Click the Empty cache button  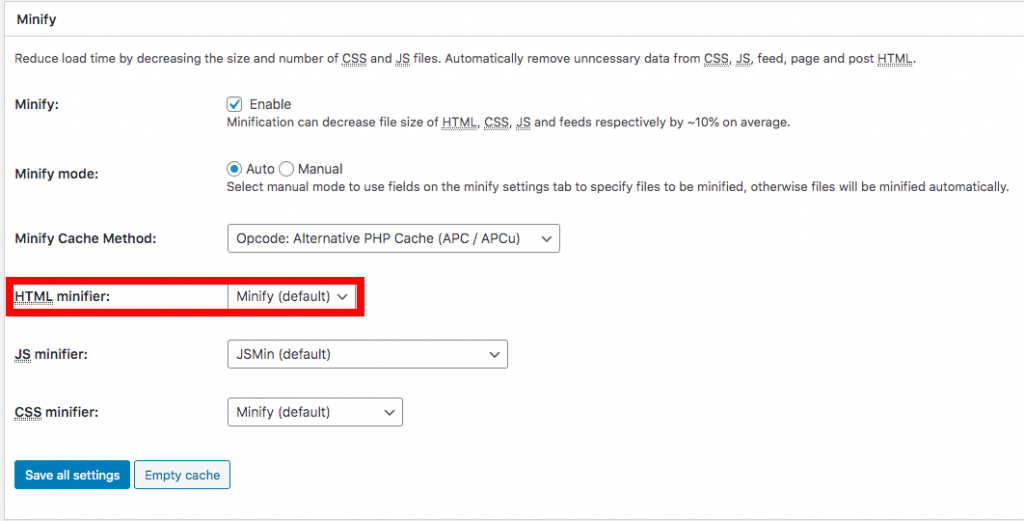pos(182,475)
